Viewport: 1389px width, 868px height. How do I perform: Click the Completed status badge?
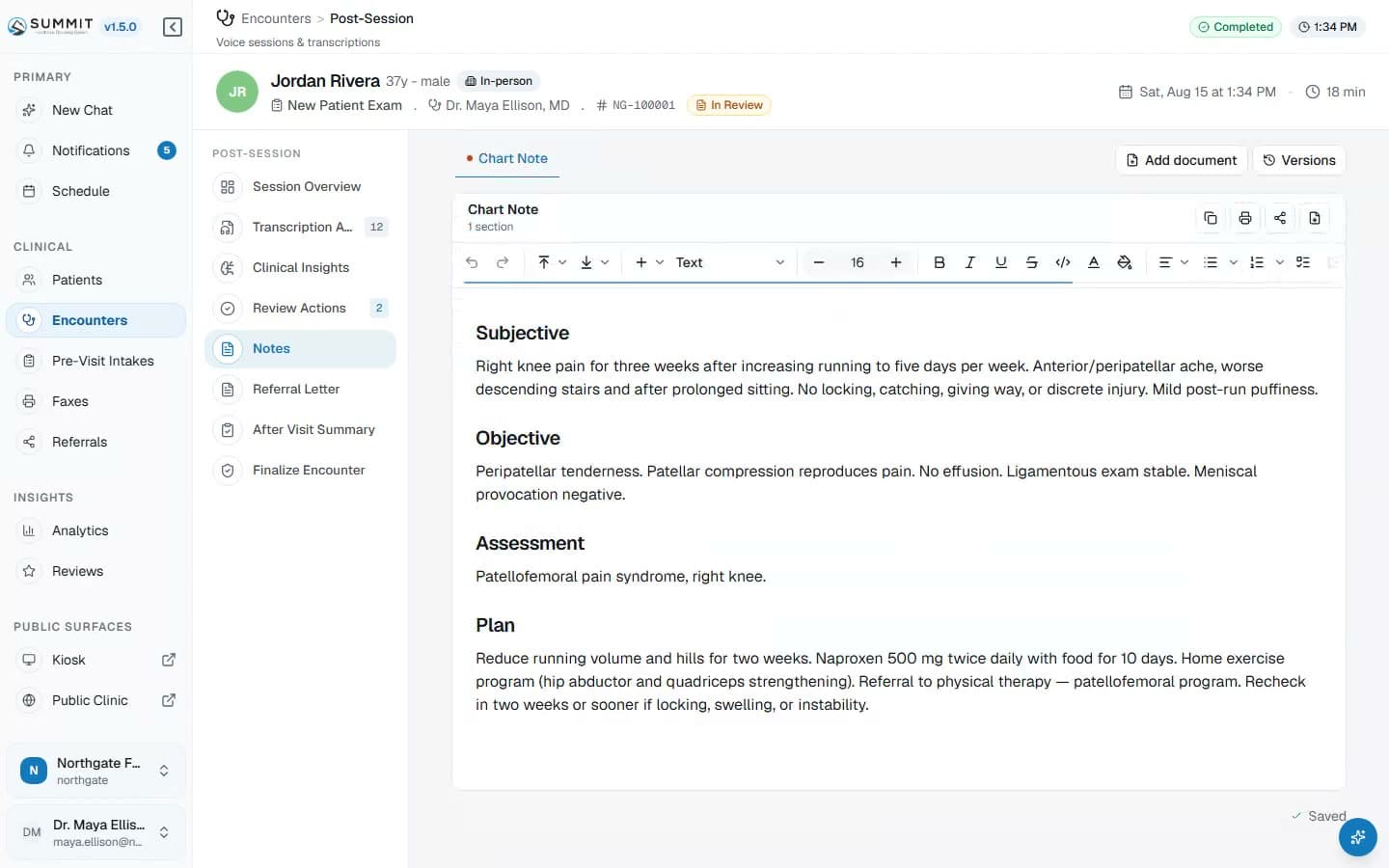point(1236,27)
